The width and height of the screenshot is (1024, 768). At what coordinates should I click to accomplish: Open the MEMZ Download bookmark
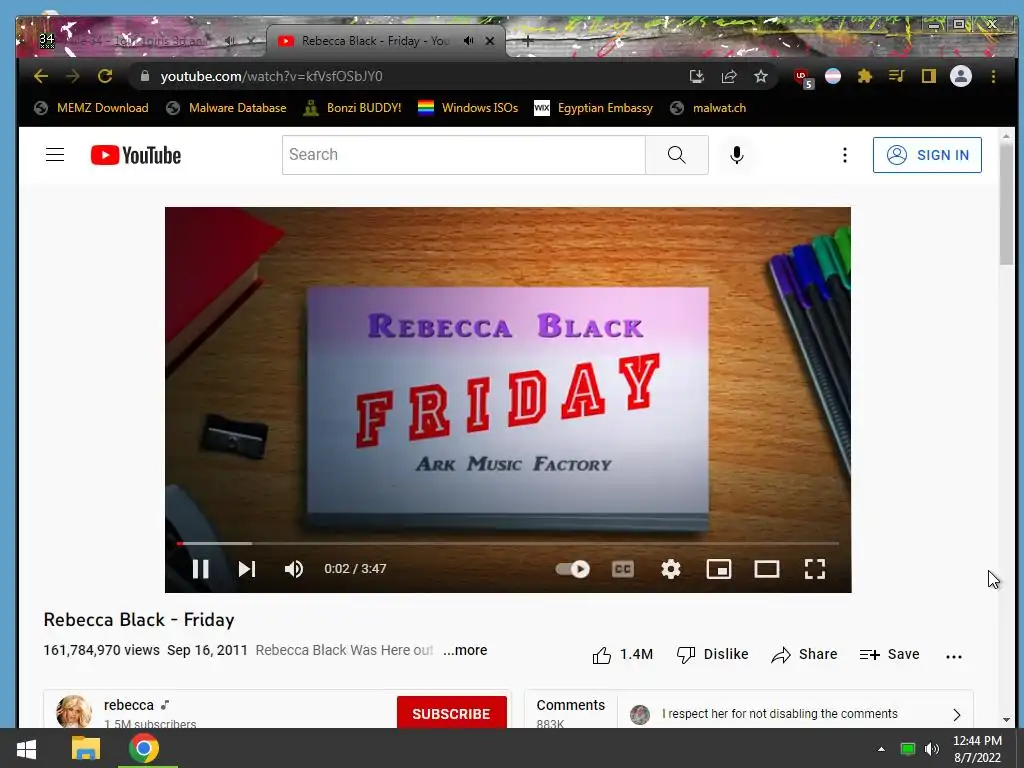coord(91,108)
